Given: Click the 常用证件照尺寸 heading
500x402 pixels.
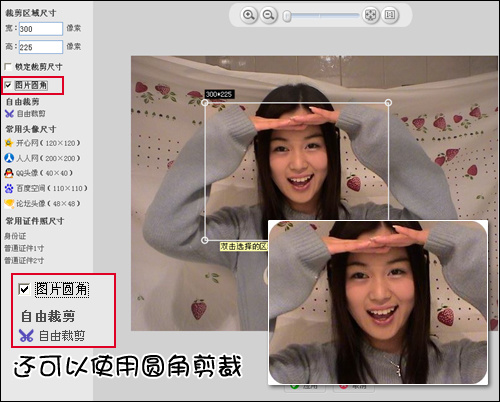Looking at the screenshot, I should coord(35,221).
